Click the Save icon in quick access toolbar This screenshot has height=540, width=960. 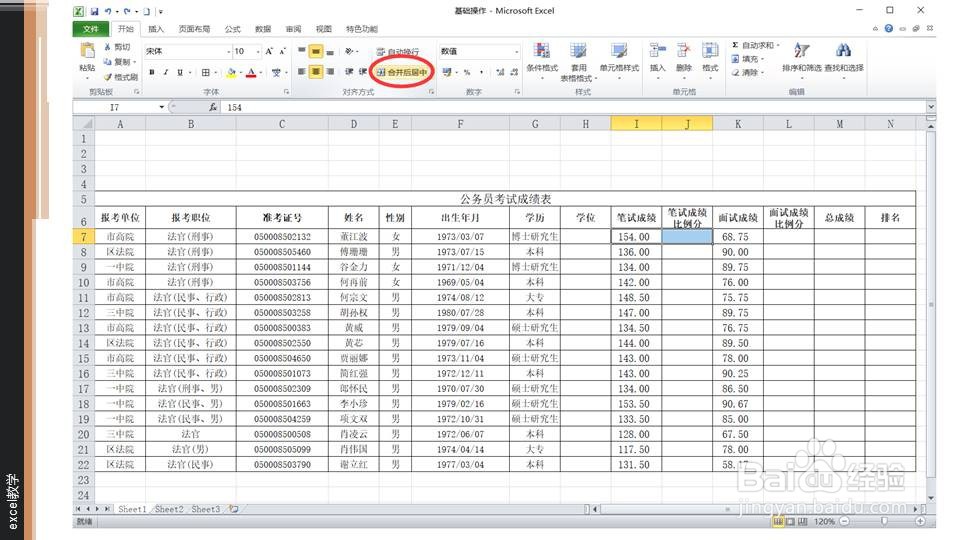coord(95,11)
